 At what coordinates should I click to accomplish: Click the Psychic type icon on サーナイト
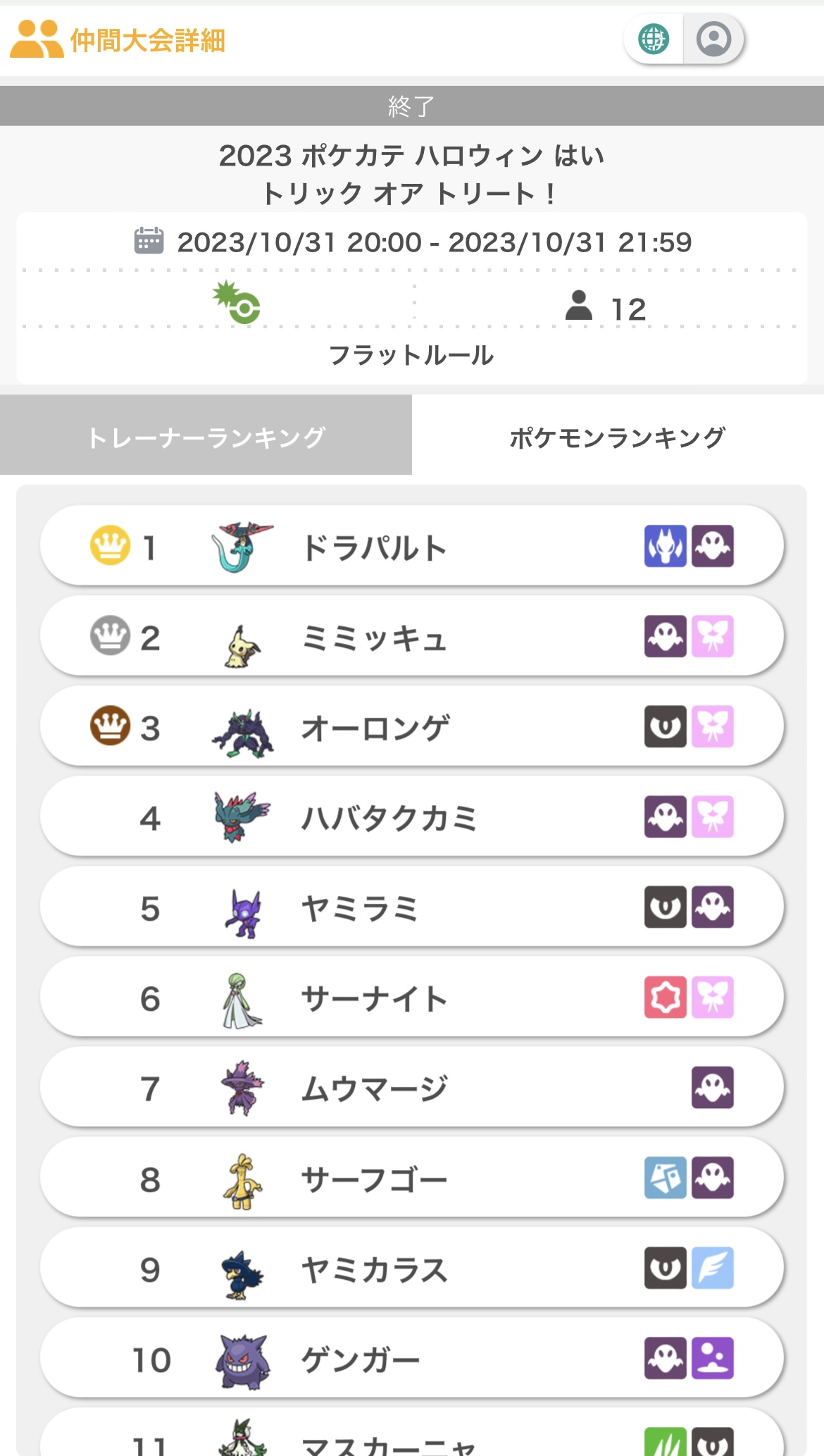pyautogui.click(x=665, y=997)
